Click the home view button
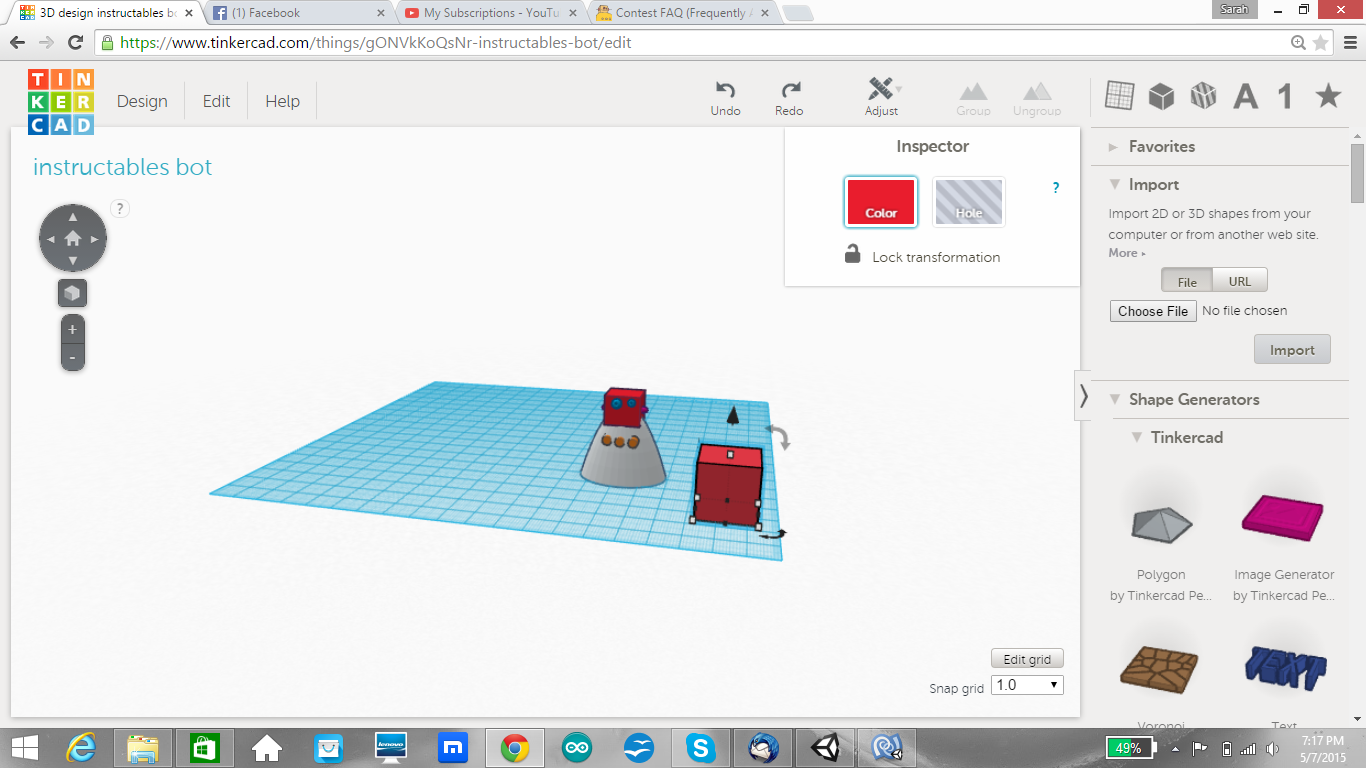 tap(73, 239)
